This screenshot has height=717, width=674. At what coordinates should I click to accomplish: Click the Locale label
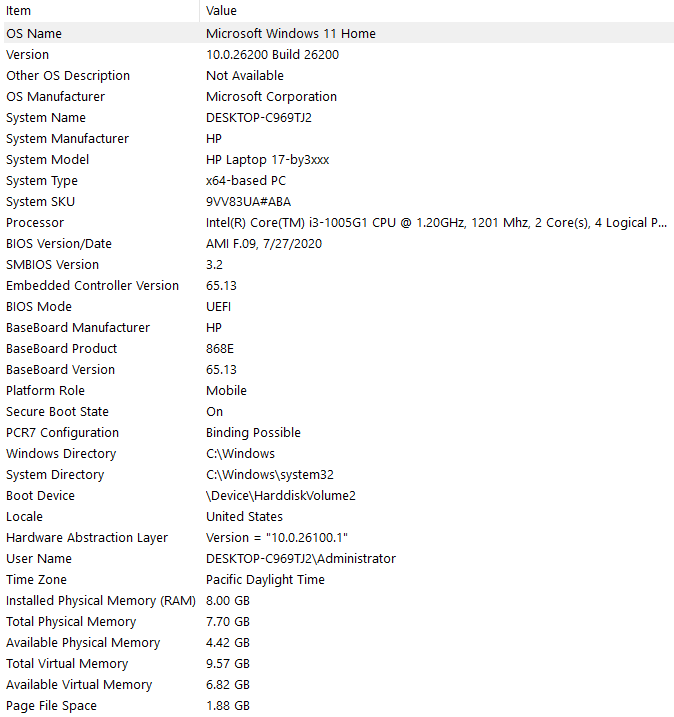pos(24,517)
